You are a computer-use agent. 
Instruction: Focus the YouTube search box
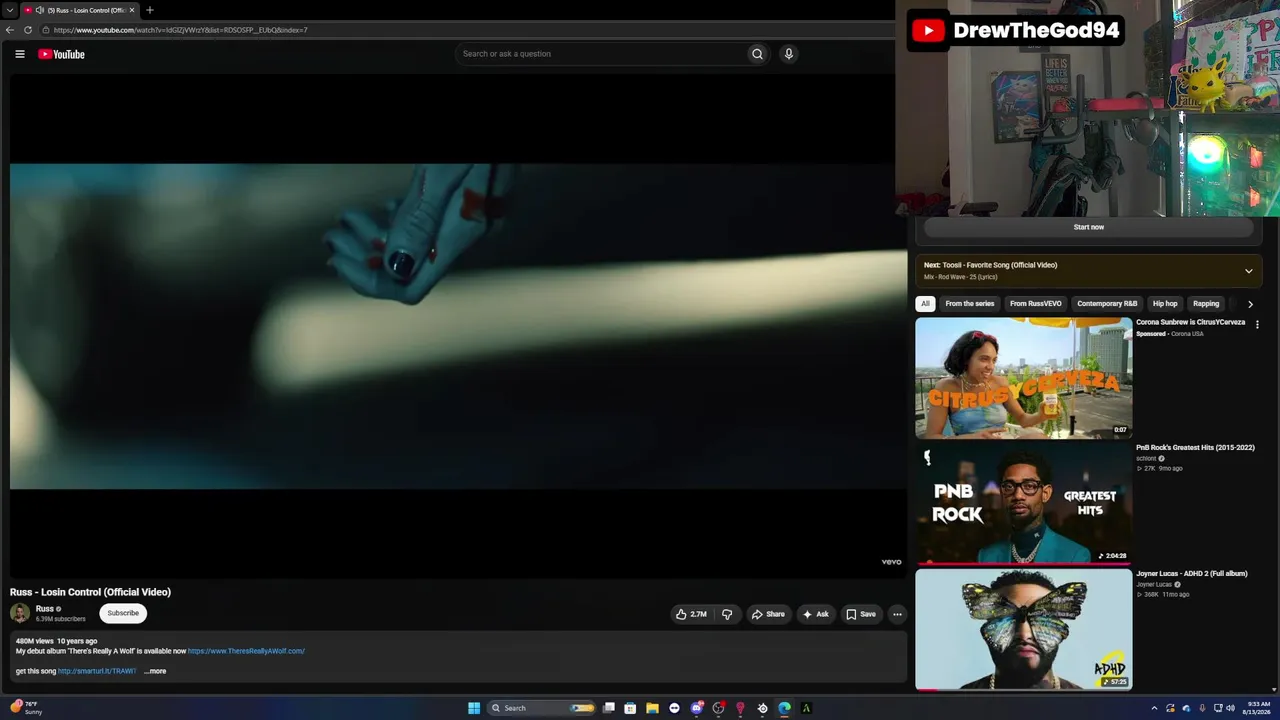[600, 54]
